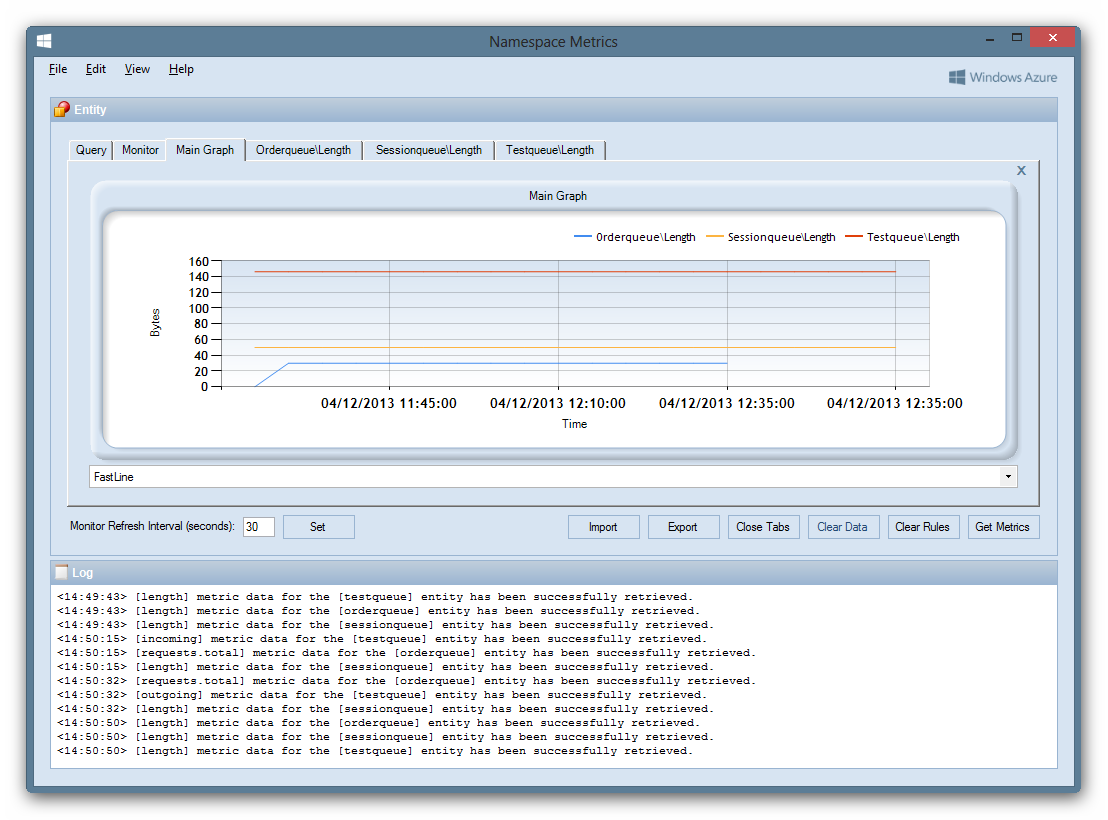Click the Log panel header icon
Viewport: 1108px width, 820px height.
(61, 572)
